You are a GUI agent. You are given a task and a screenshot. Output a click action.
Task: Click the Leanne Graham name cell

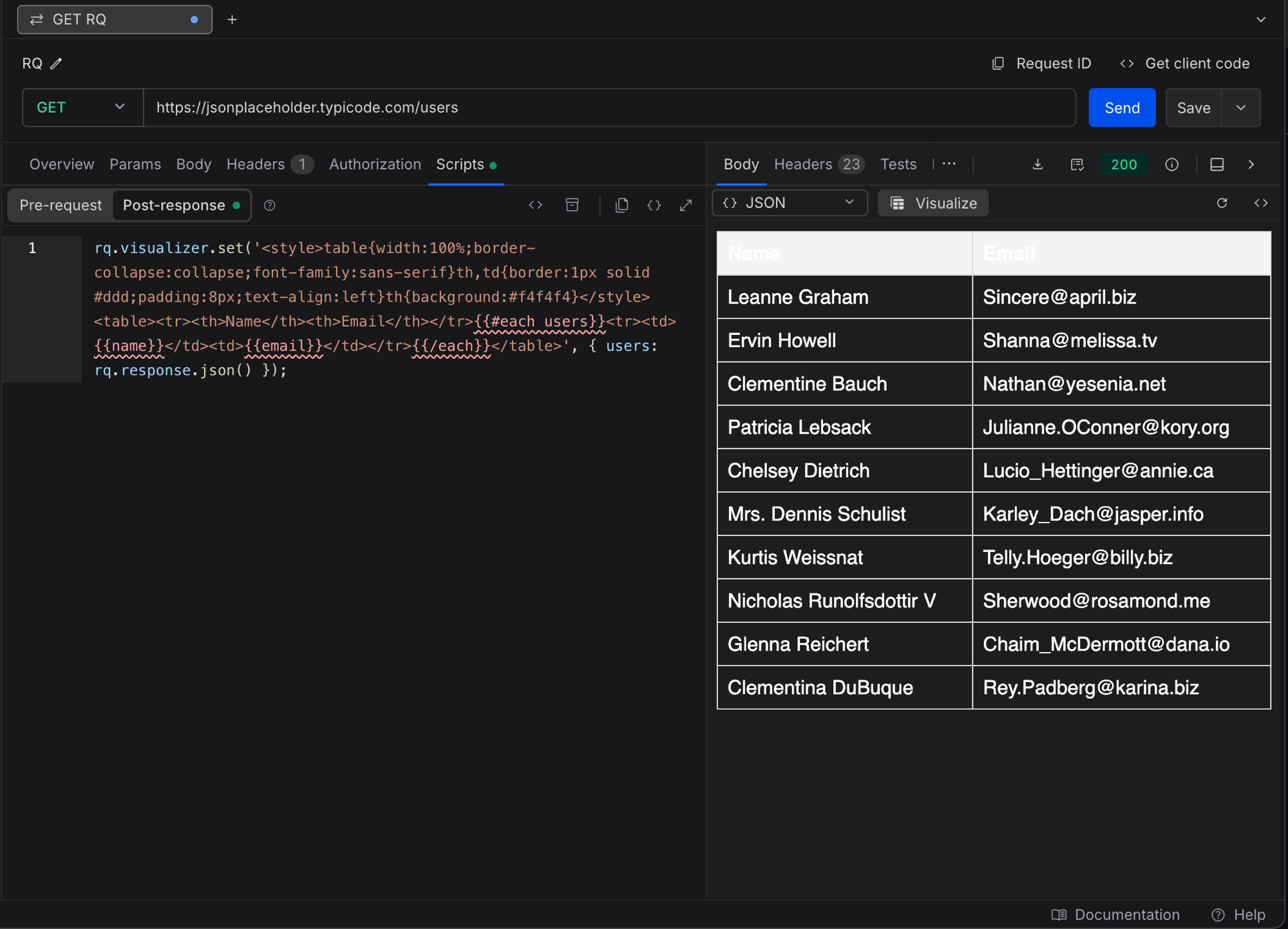tap(844, 297)
